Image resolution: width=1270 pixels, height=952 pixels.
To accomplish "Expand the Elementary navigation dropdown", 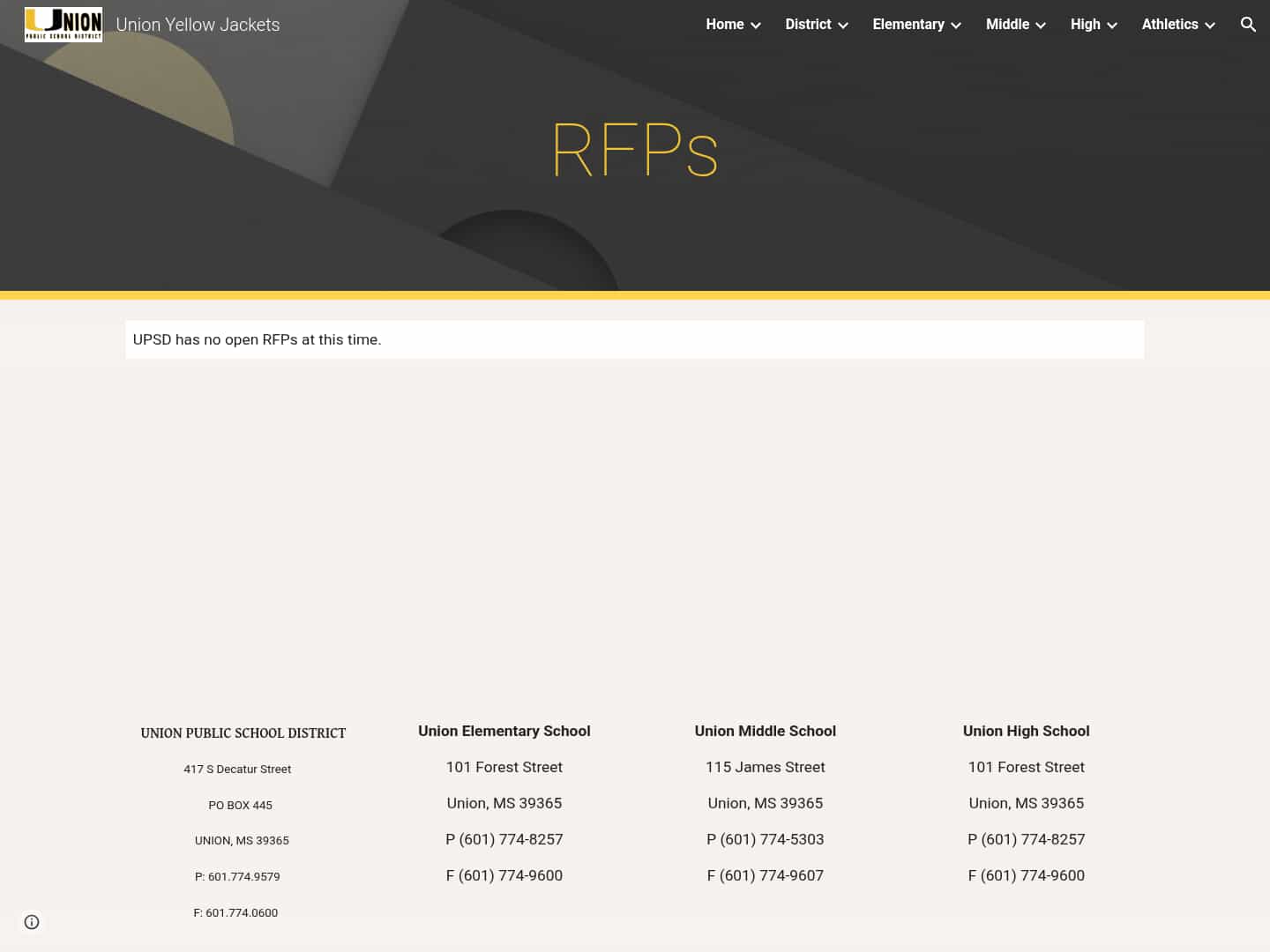I will [x=955, y=25].
